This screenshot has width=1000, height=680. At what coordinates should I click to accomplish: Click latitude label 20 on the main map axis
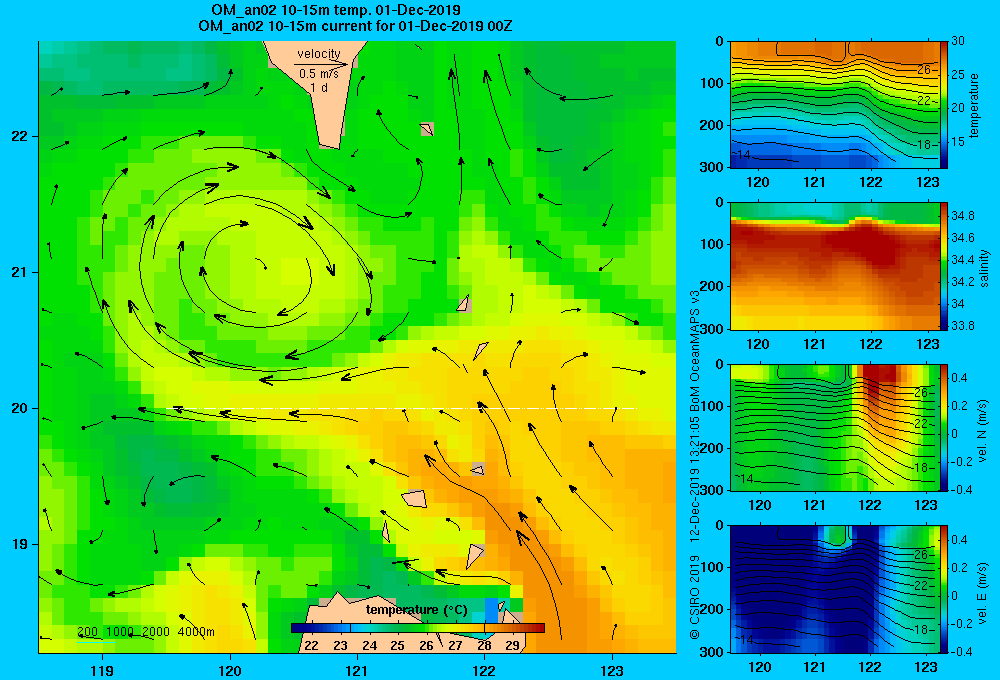[20, 408]
